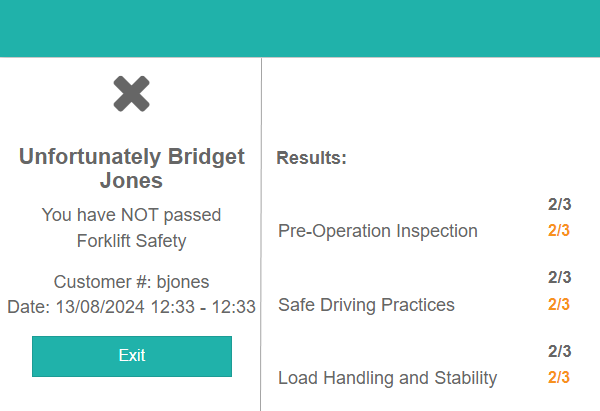The width and height of the screenshot is (600, 411).
Task: Click the orange score for Safe Driving Practices
Action: [558, 305]
